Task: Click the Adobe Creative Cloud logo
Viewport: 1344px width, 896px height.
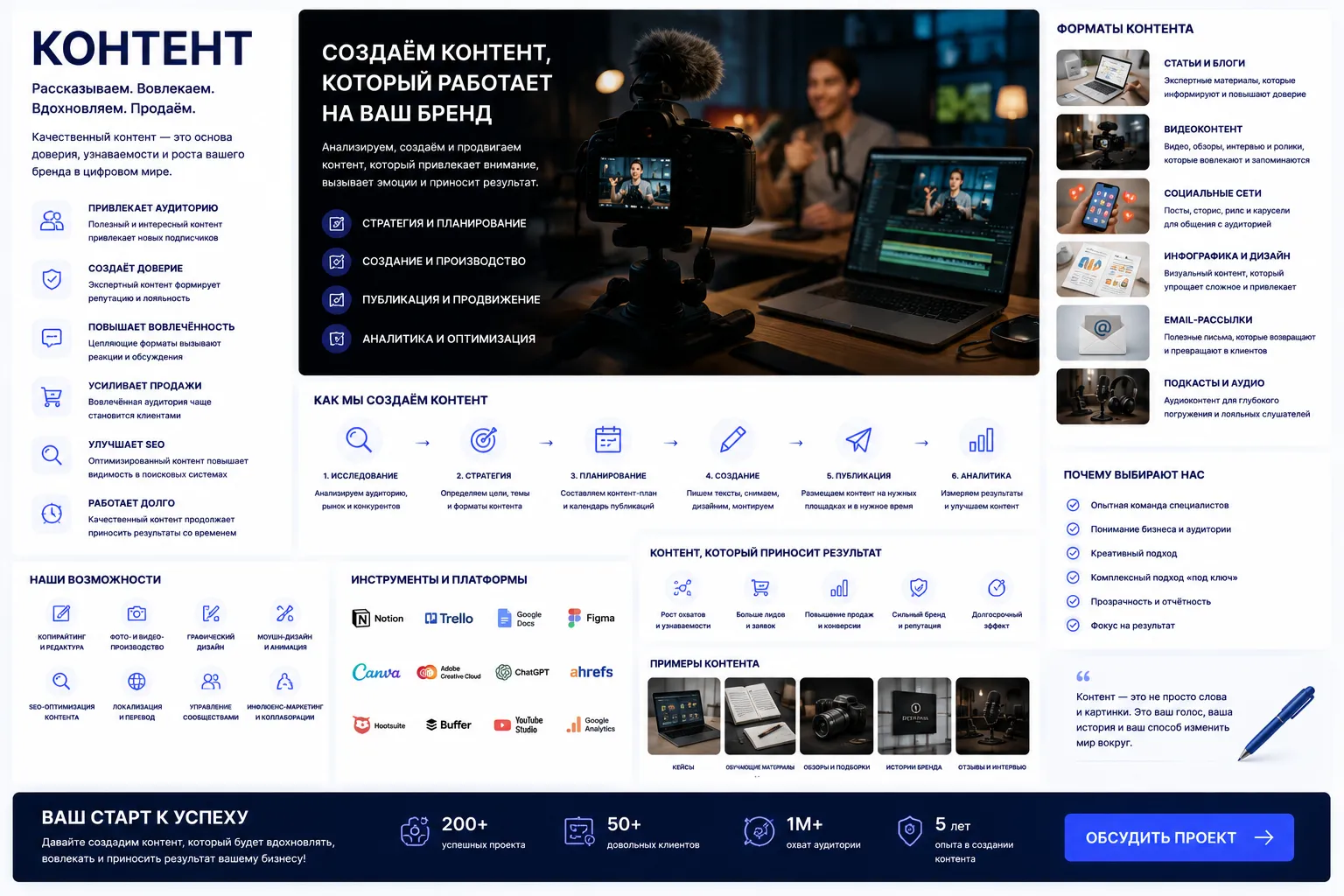Action: [449, 672]
